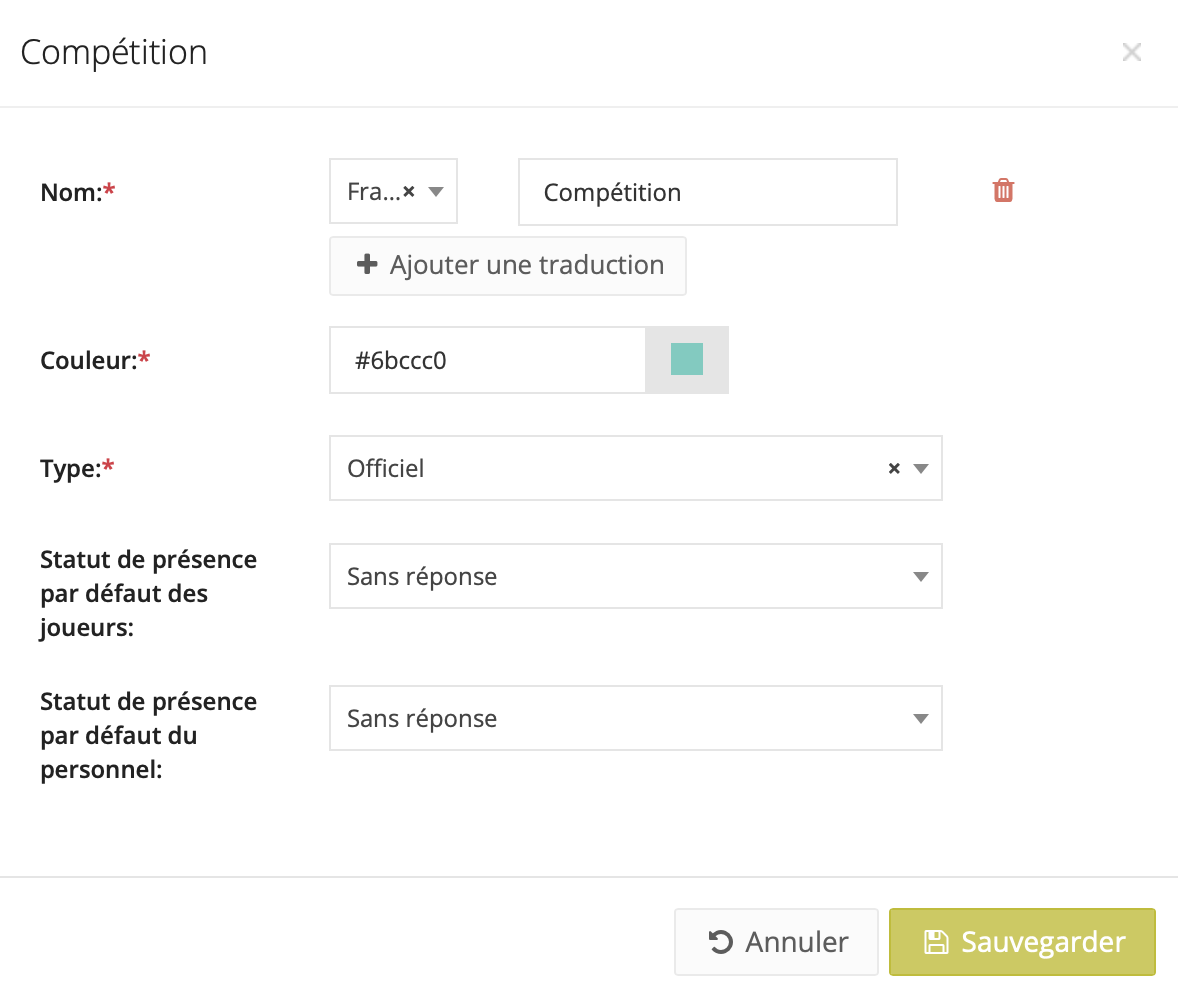The image size is (1178, 998).
Task: Delete the Compétition translation with trash icon
Action: tap(1003, 191)
